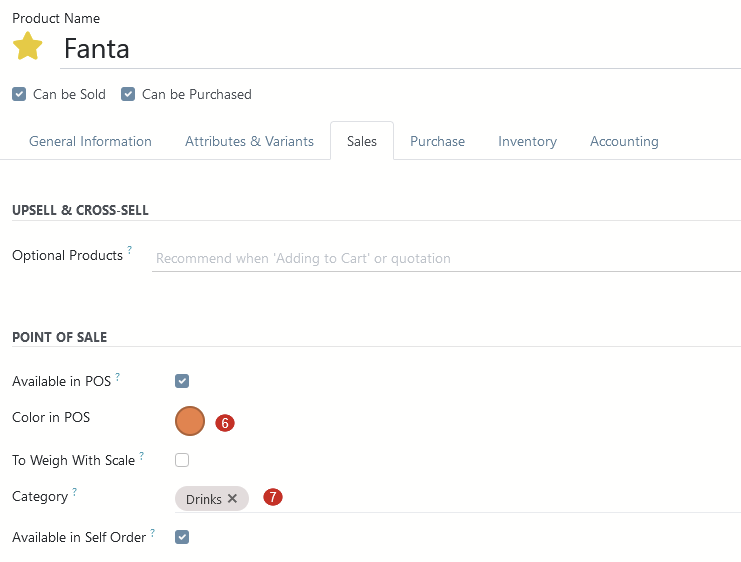The width and height of the screenshot is (741, 562).
Task: Click the To Weigh With Scale label
Action: coord(74,460)
